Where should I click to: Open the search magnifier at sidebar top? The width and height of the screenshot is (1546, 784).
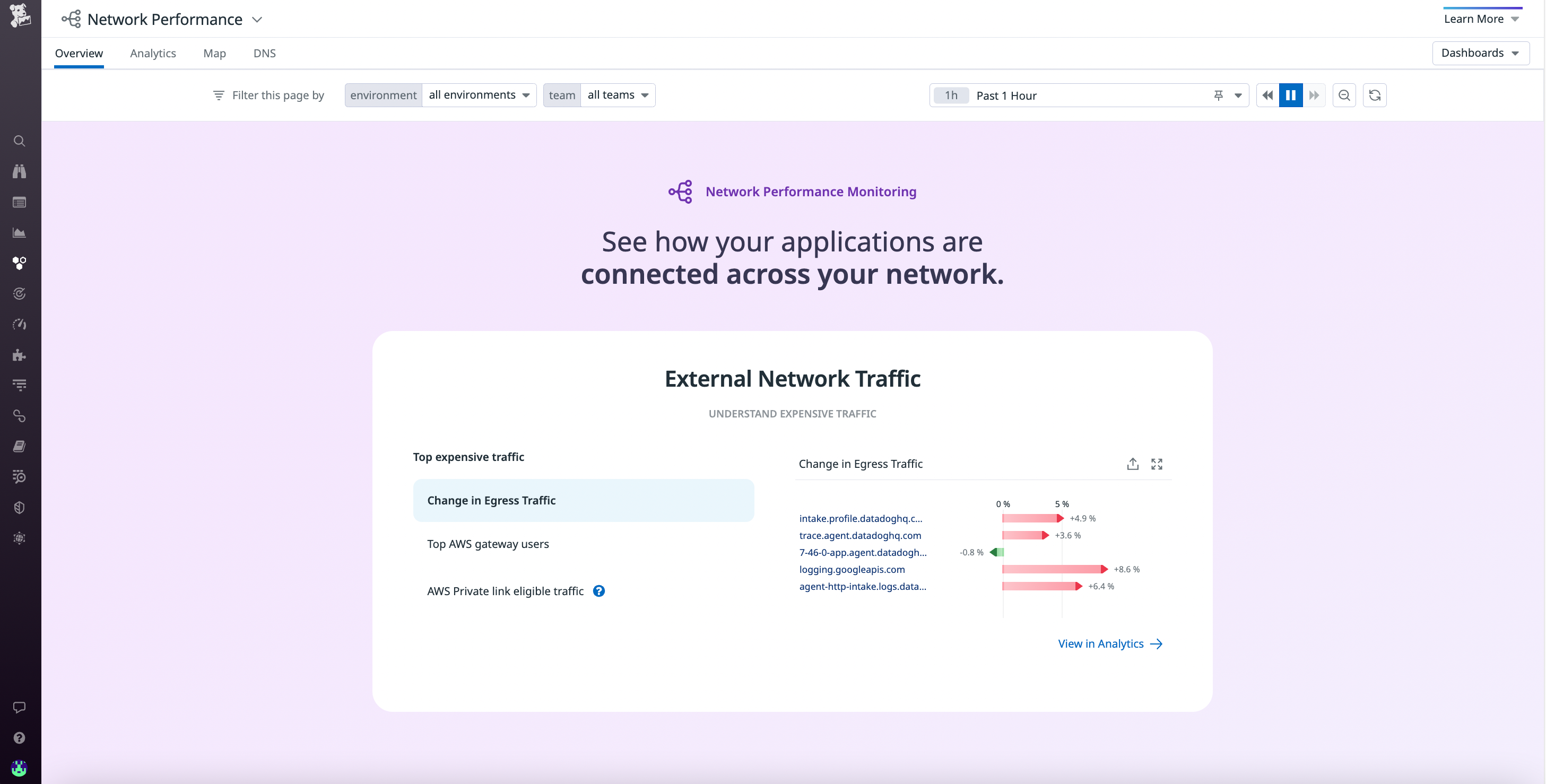point(19,141)
